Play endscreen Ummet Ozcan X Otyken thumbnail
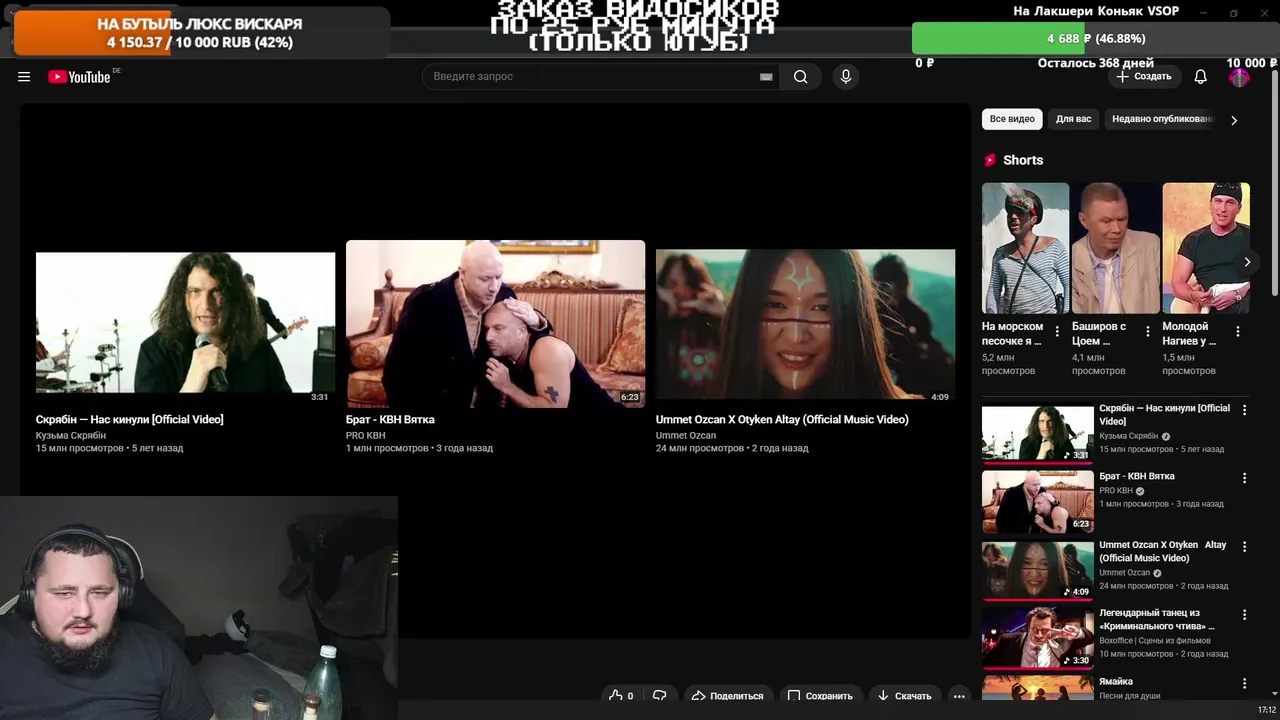1280x720 pixels. (x=805, y=326)
